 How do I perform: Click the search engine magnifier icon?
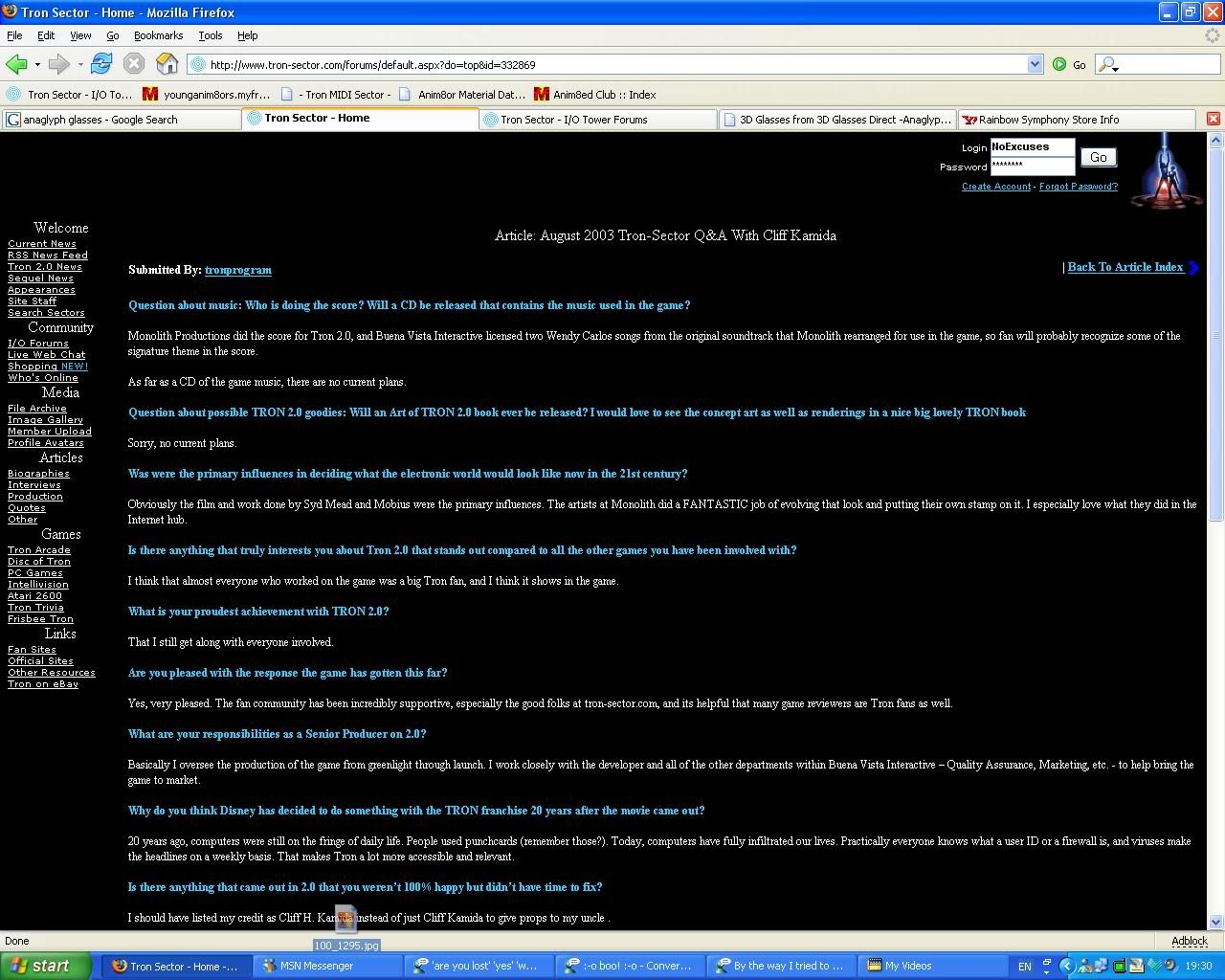1108,64
